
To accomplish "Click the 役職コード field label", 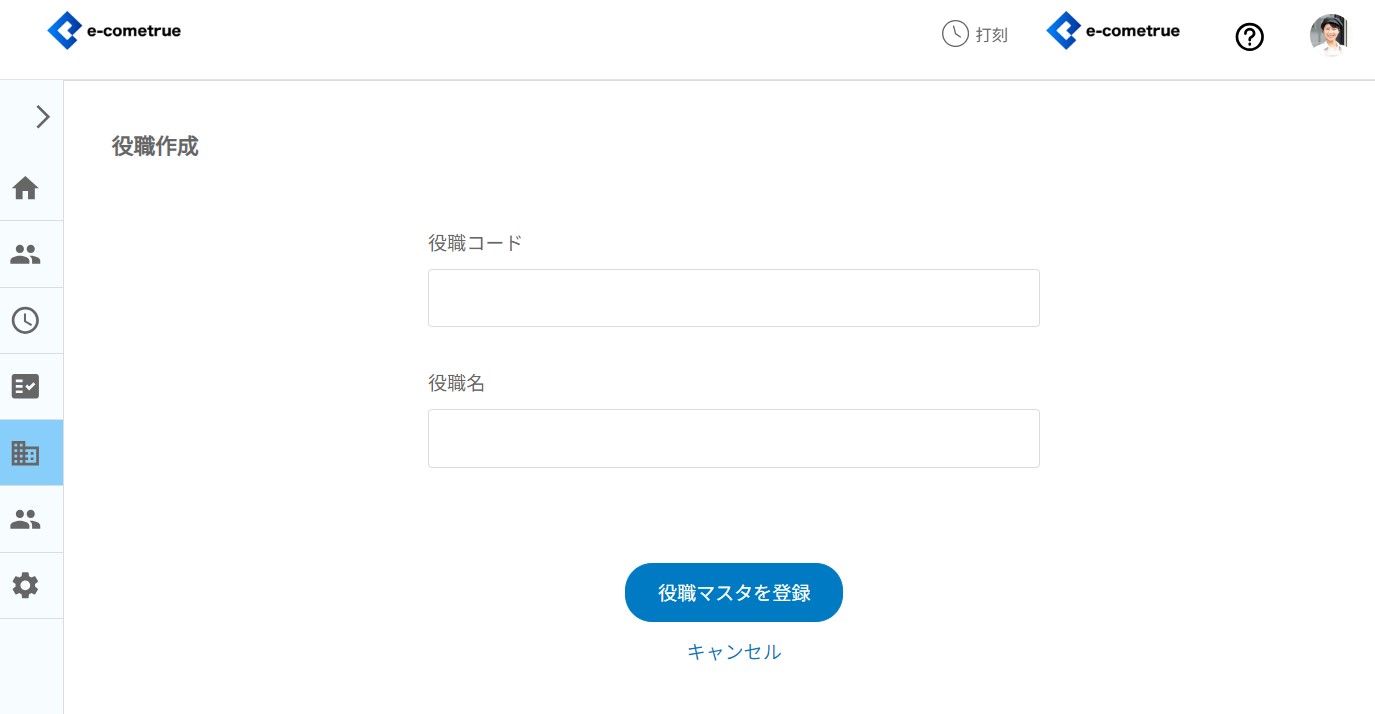I will click(x=475, y=243).
